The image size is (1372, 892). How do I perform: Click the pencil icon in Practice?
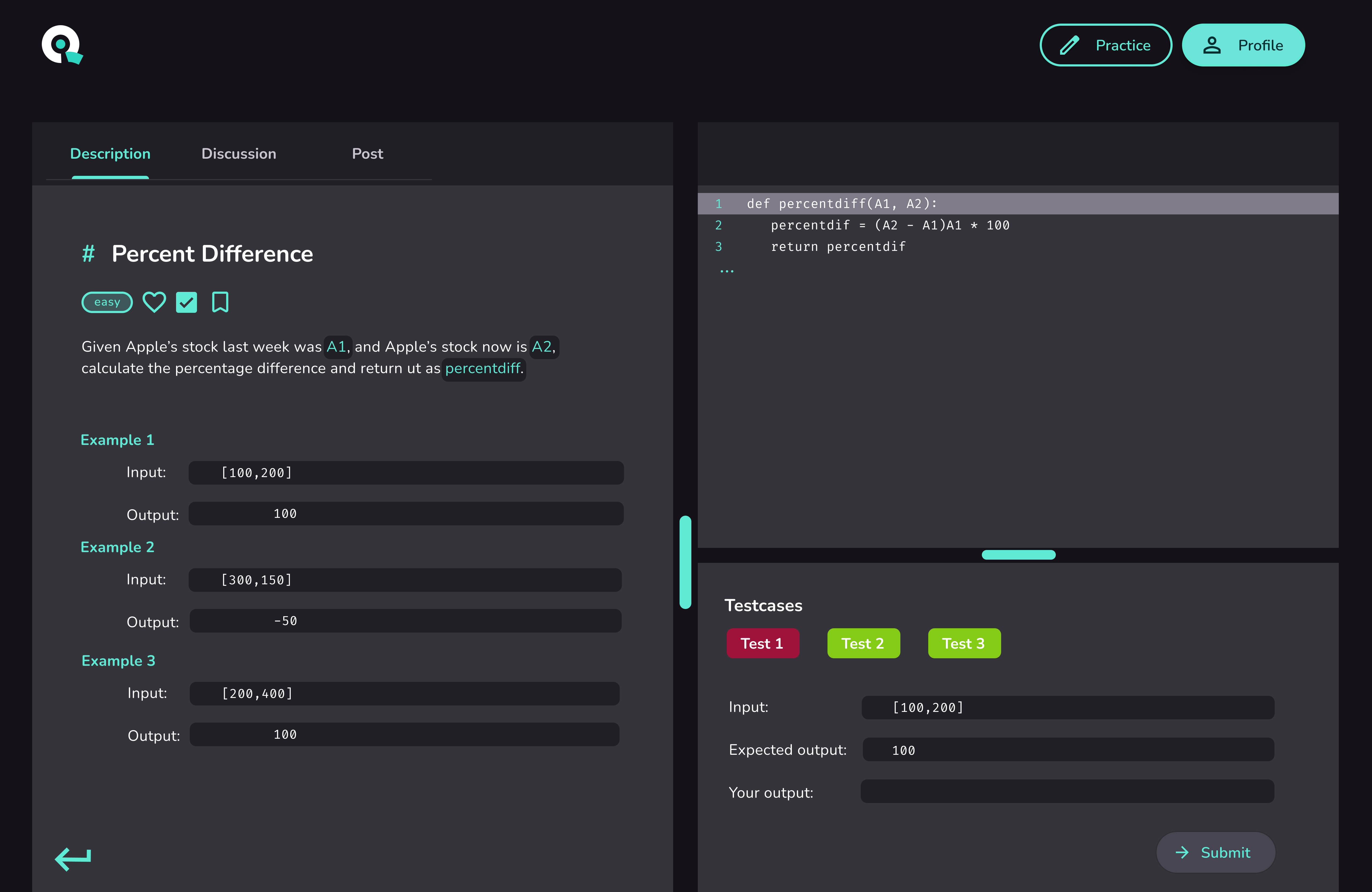(x=1069, y=46)
